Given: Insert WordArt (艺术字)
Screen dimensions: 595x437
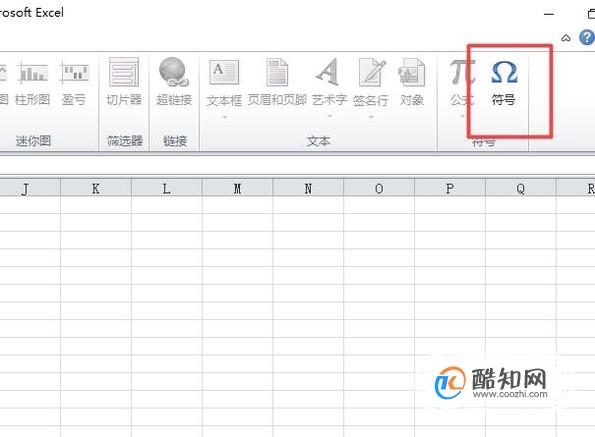Looking at the screenshot, I should [329, 82].
